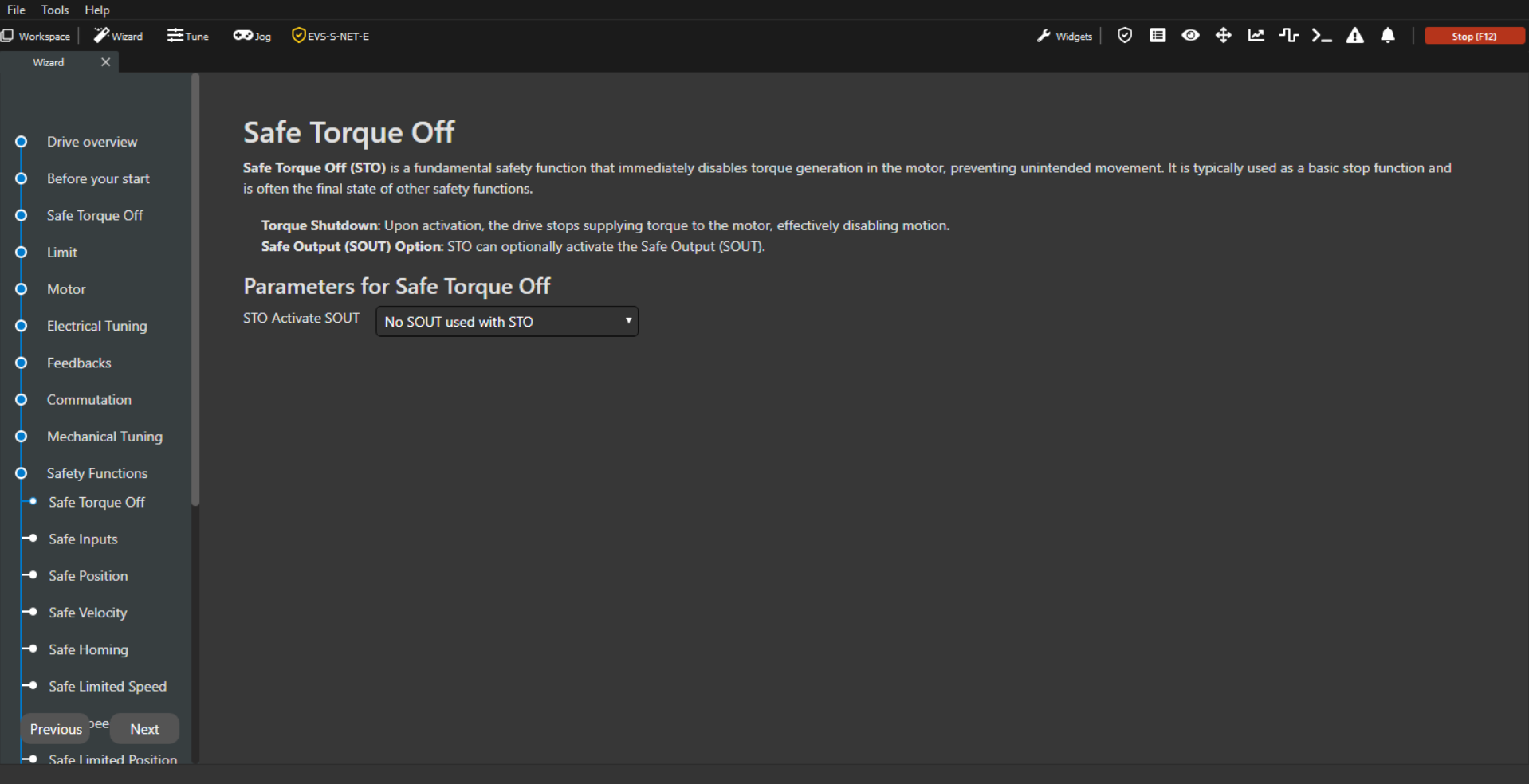Image resolution: width=1529 pixels, height=784 pixels.
Task: Open the Jog toolbar item
Action: tap(252, 36)
